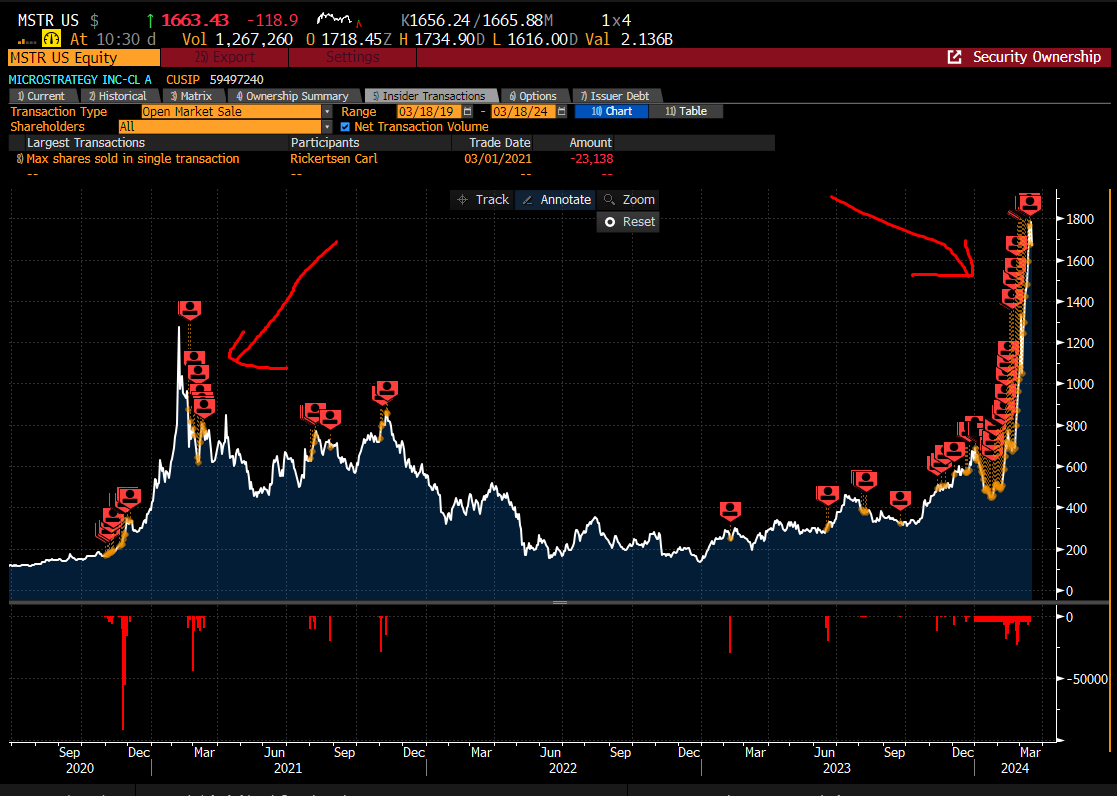Click the mini sparkline chart icon in header
This screenshot has height=796, width=1117.
click(x=337, y=19)
